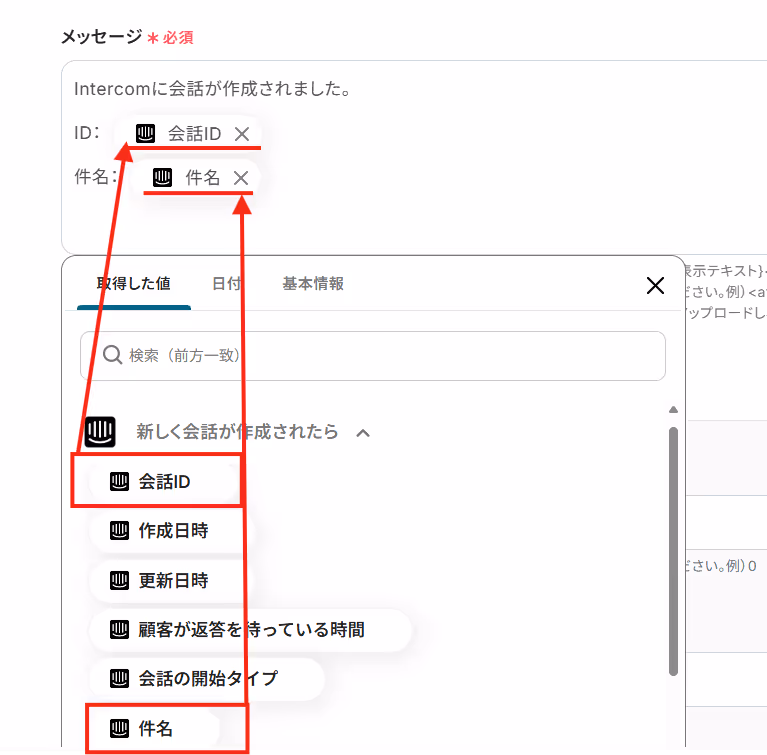Open the 基本情報 tab
Image resolution: width=767 pixels, height=755 pixels.
[x=313, y=283]
